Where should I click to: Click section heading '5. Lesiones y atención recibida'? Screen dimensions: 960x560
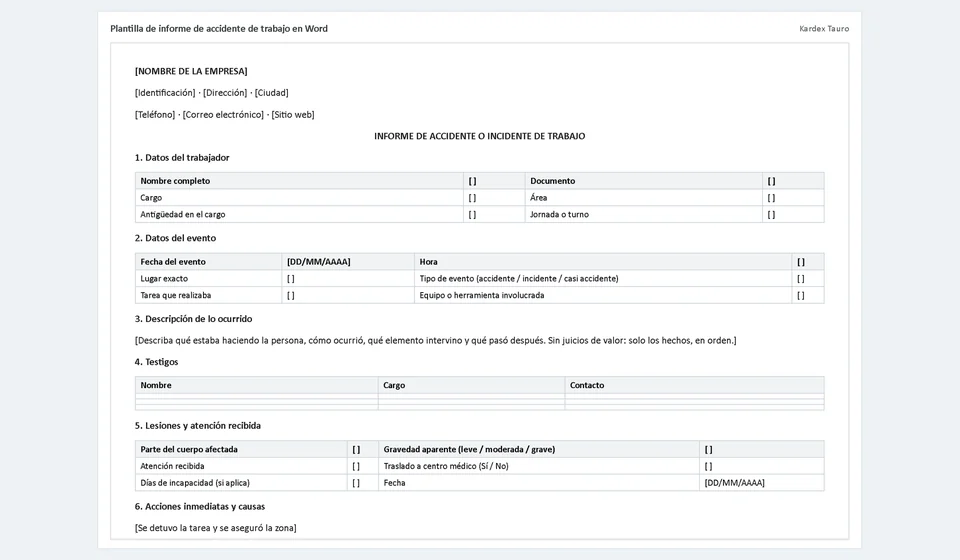click(x=198, y=425)
